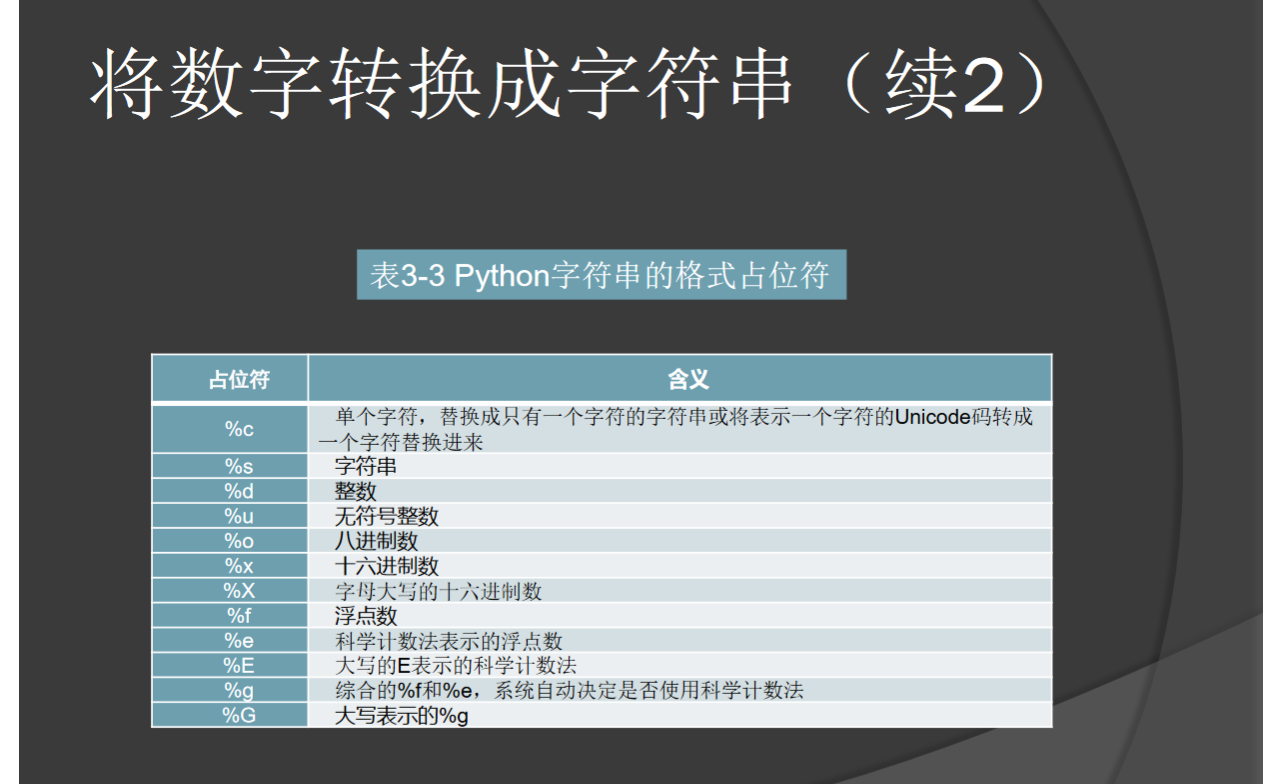Select the %c placeholder cell
Viewport: 1272px width, 784px height.
tap(230, 429)
